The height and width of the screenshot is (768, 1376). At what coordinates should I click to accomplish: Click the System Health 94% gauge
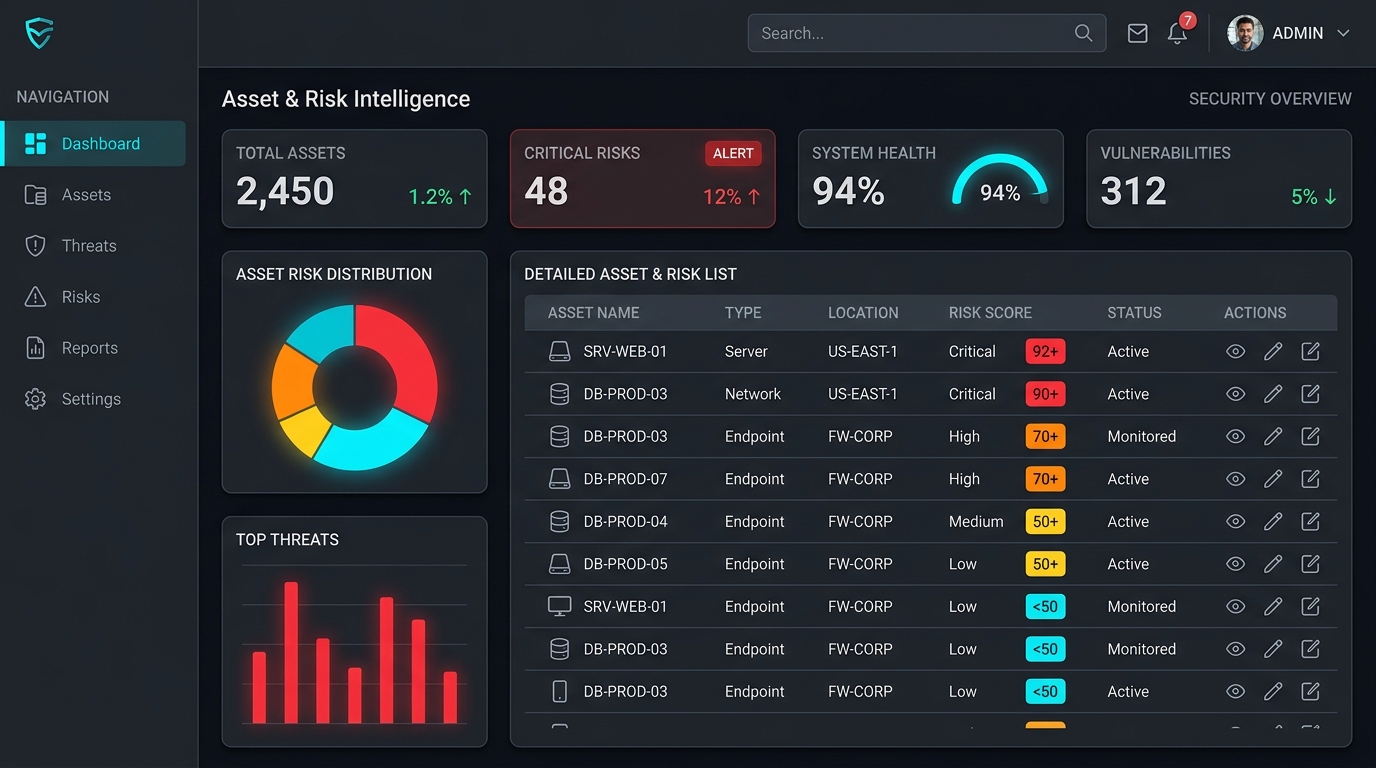(999, 182)
